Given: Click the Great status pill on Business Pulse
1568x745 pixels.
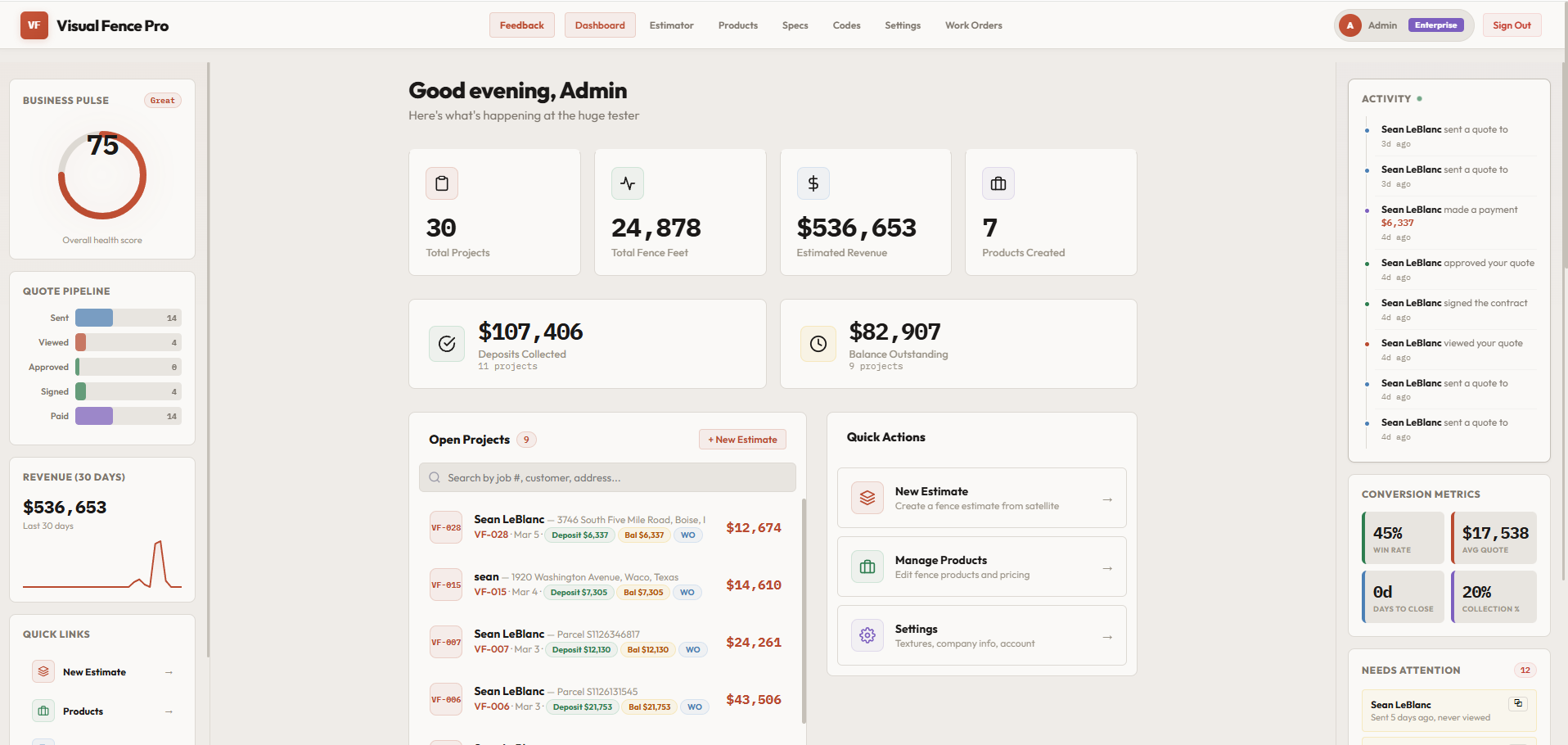Looking at the screenshot, I should [x=162, y=100].
